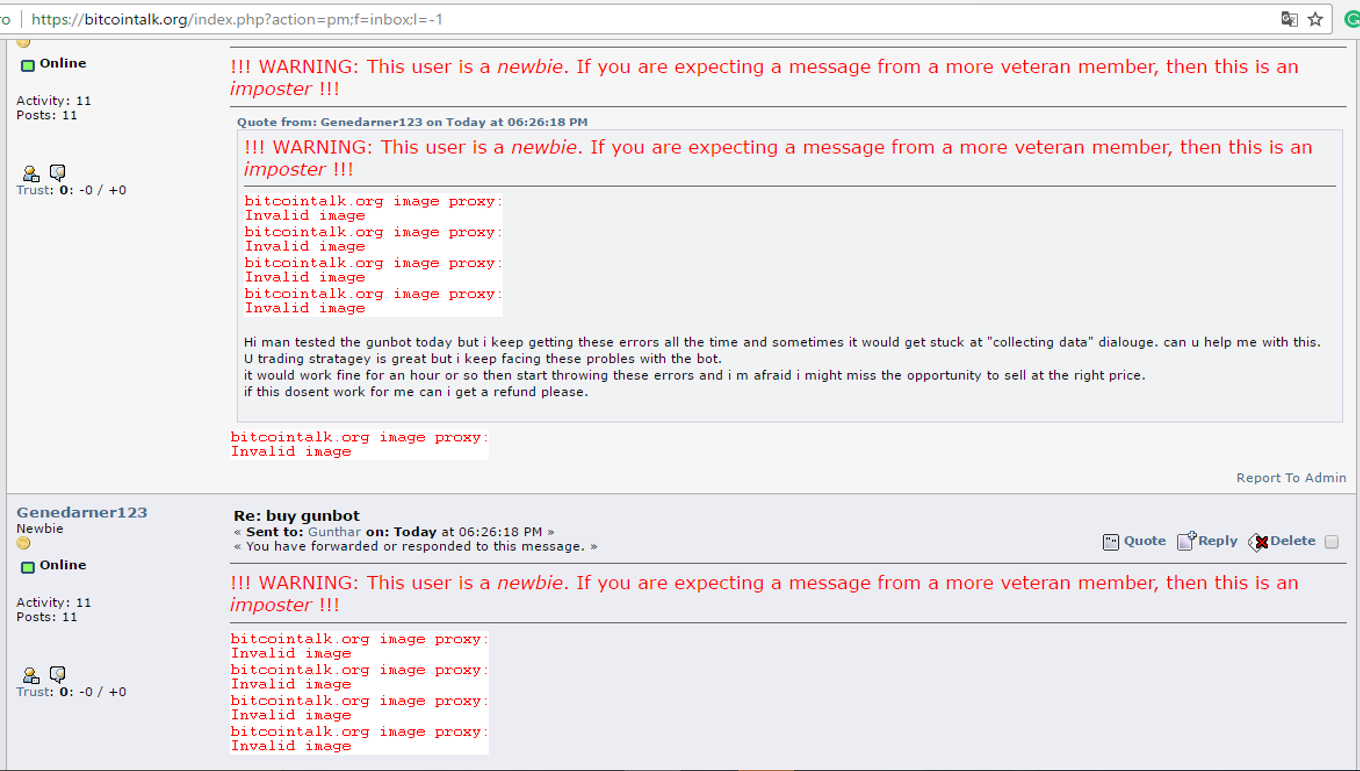Click the browser address bar URL
1360x771 pixels.
pos(237,19)
